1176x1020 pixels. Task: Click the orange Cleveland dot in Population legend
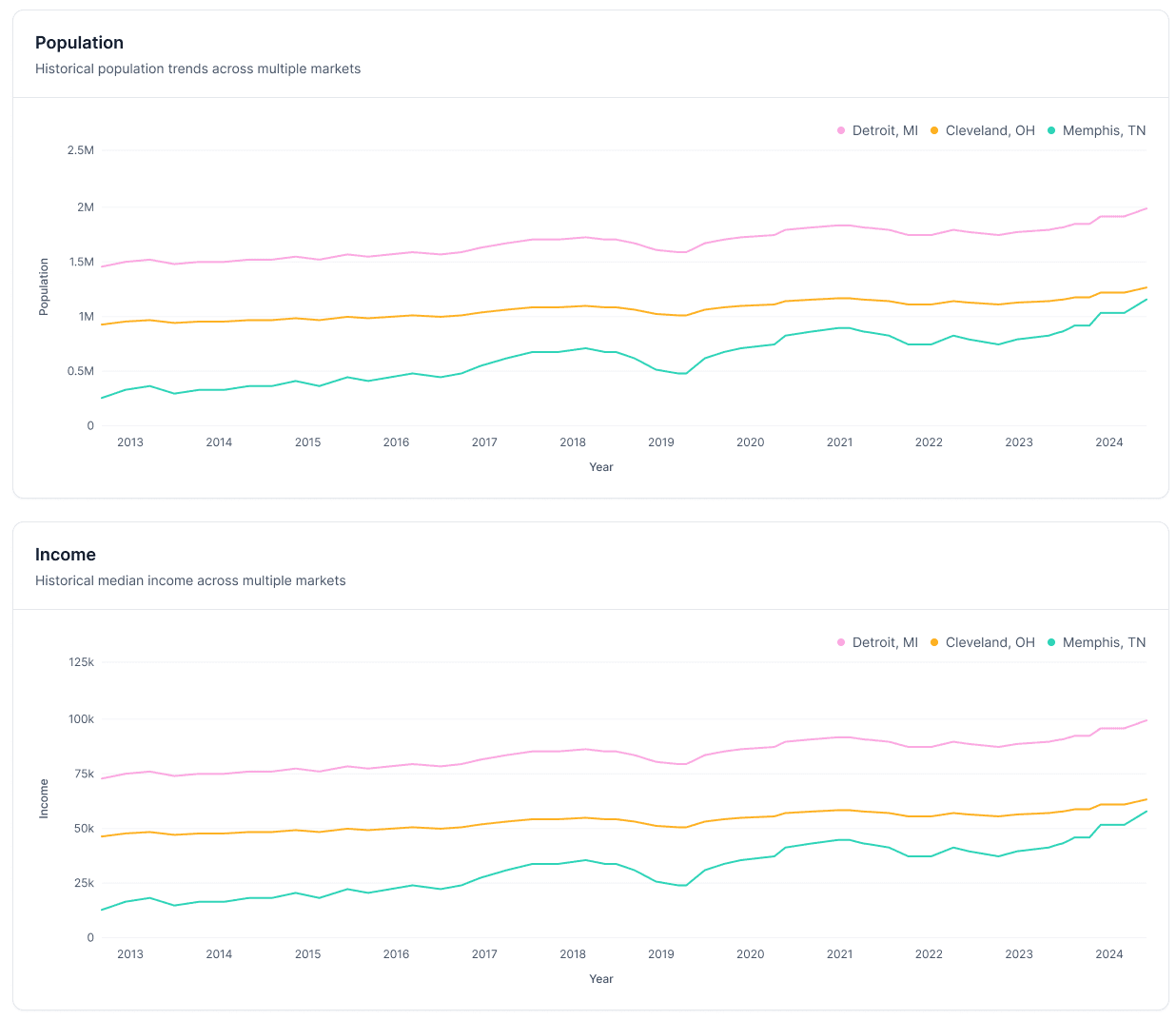934,130
